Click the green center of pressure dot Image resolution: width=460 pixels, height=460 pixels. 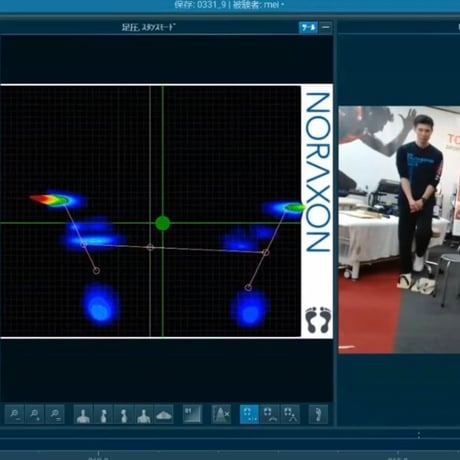click(163, 223)
